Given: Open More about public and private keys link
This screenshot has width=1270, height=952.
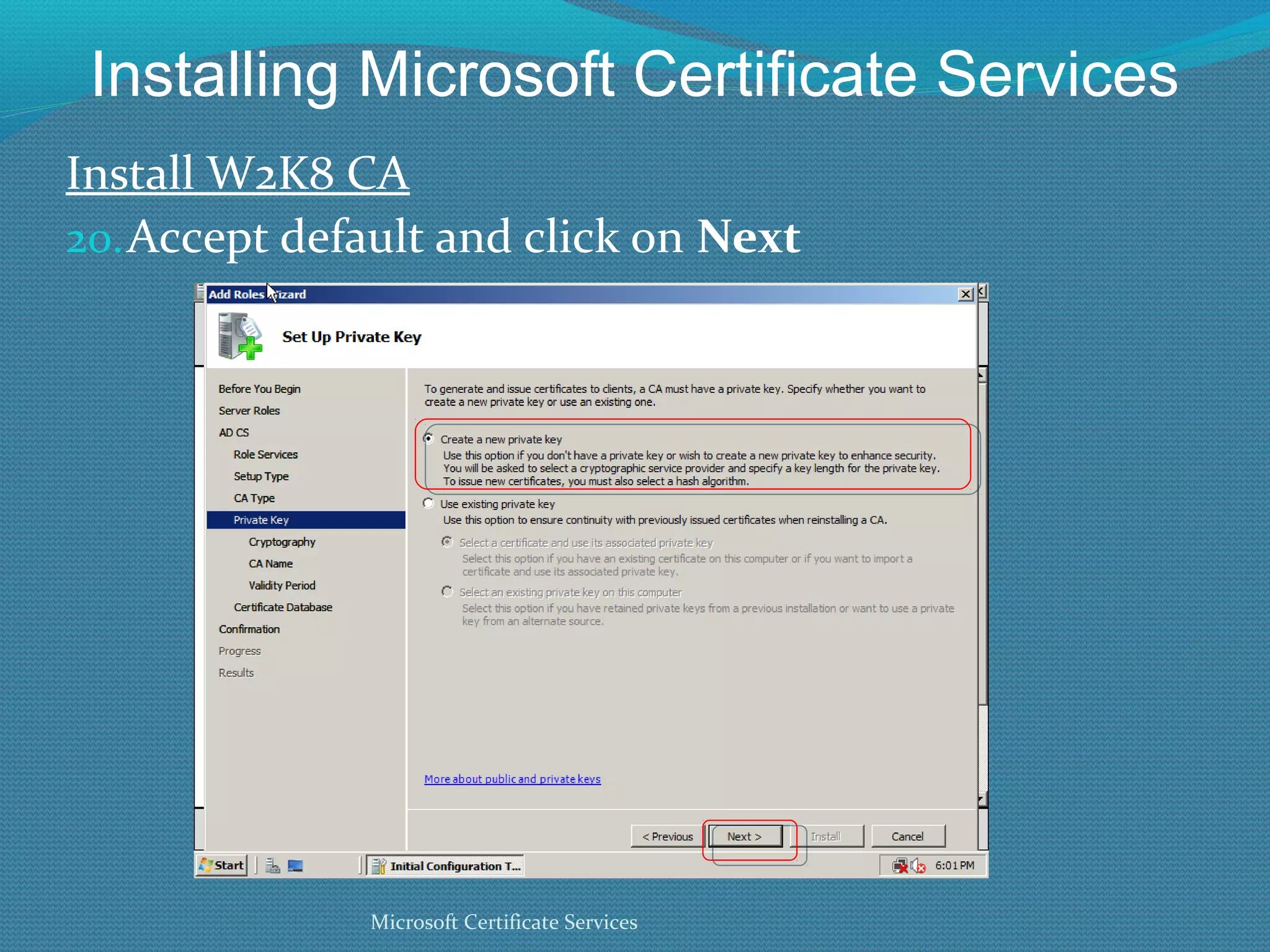Looking at the screenshot, I should pyautogui.click(x=512, y=779).
